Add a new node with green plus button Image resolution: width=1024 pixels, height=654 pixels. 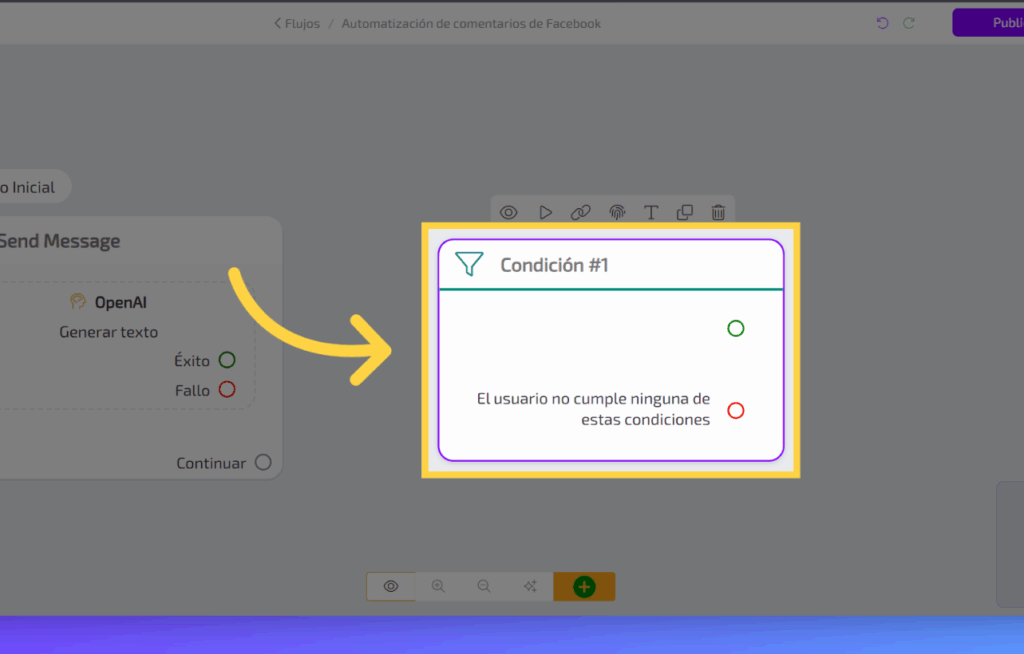click(584, 587)
